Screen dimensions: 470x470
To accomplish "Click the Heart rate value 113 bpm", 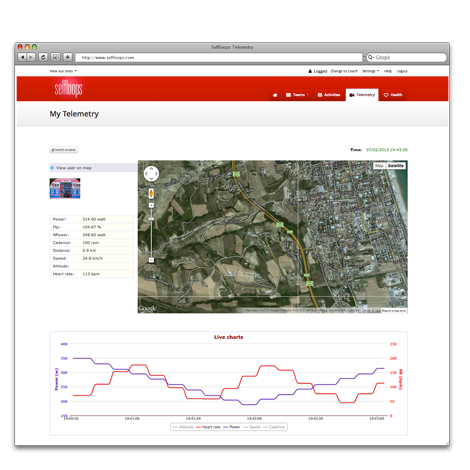I will (91, 274).
